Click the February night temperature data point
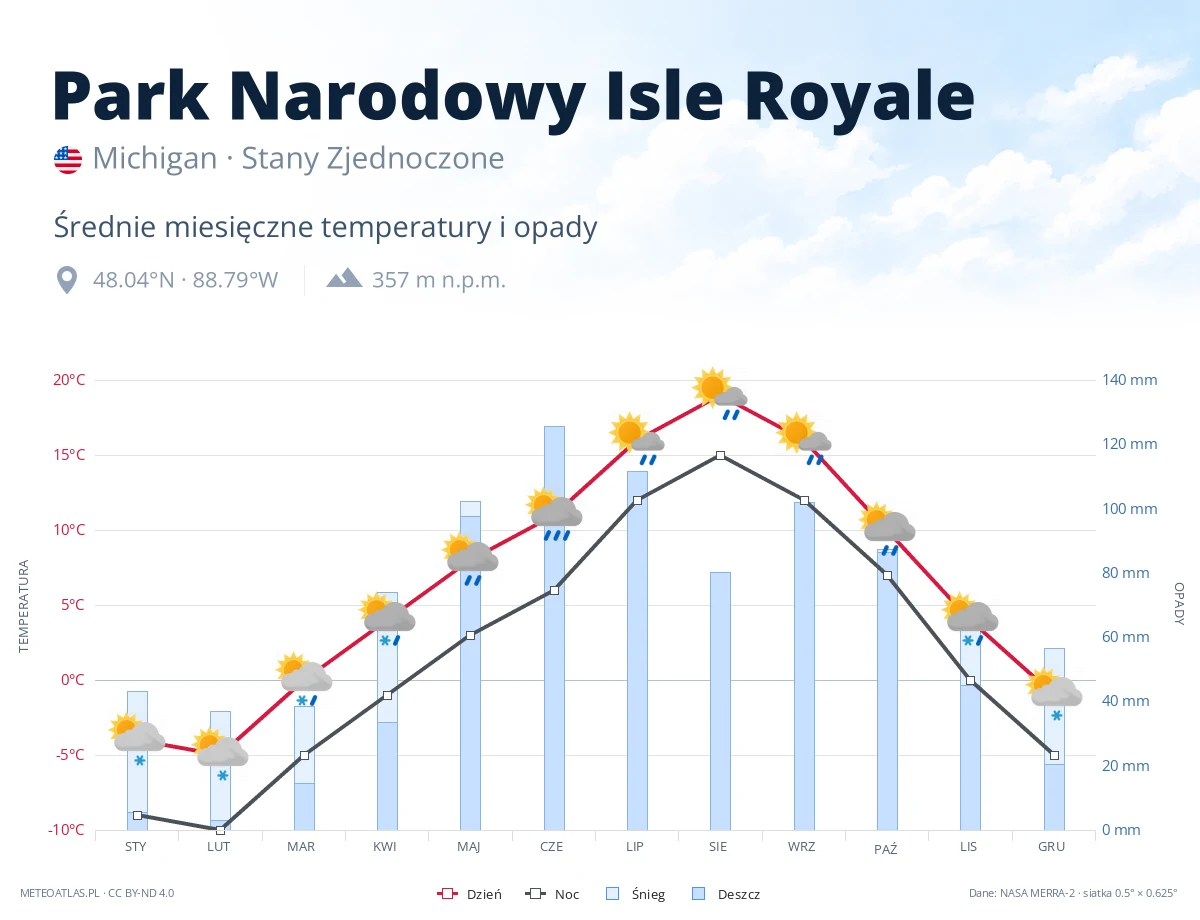Image resolution: width=1200 pixels, height=920 pixels. (x=220, y=829)
